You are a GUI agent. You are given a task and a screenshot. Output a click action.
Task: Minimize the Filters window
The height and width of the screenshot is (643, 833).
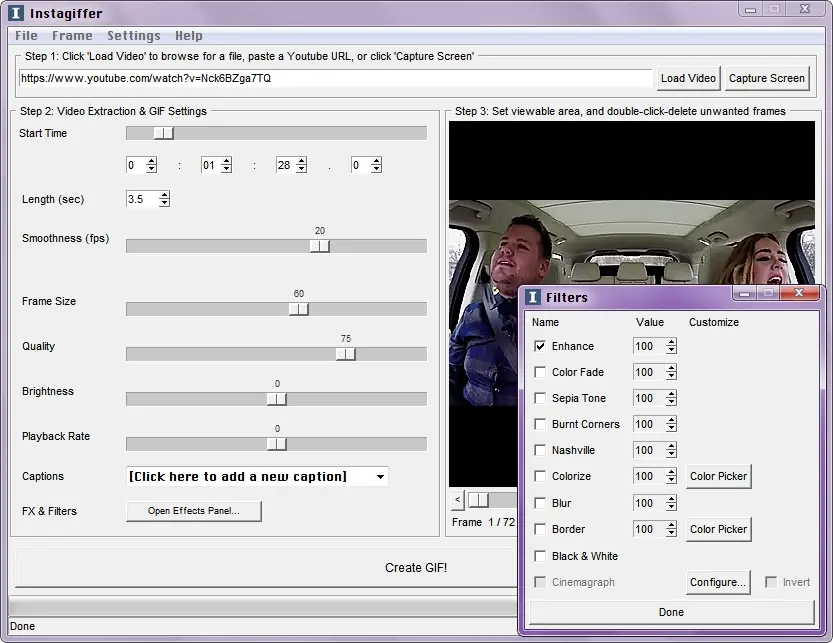pyautogui.click(x=744, y=293)
